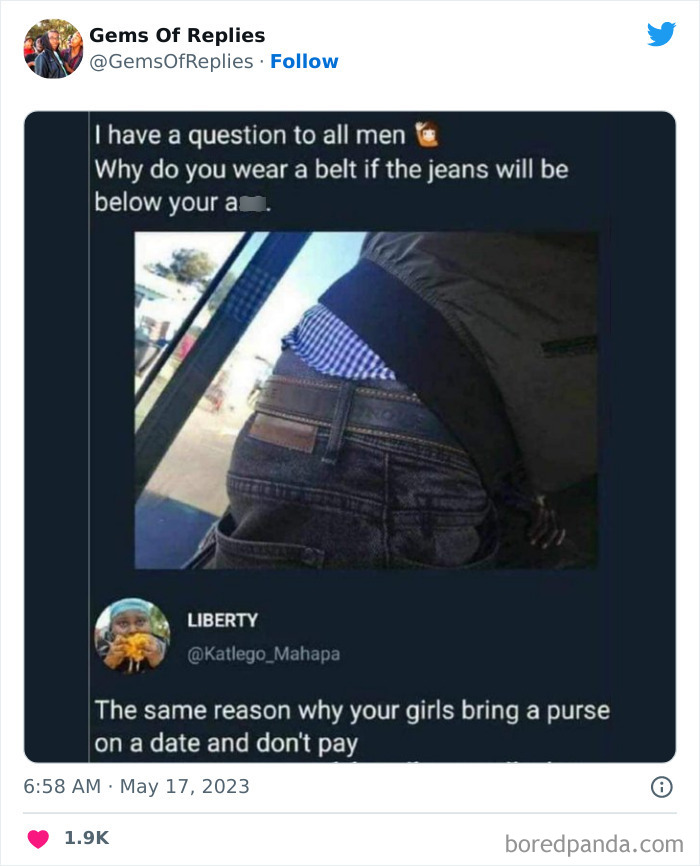This screenshot has width=700, height=866.
Task: Open the @GemsOfReplies handle
Action: coord(171,61)
